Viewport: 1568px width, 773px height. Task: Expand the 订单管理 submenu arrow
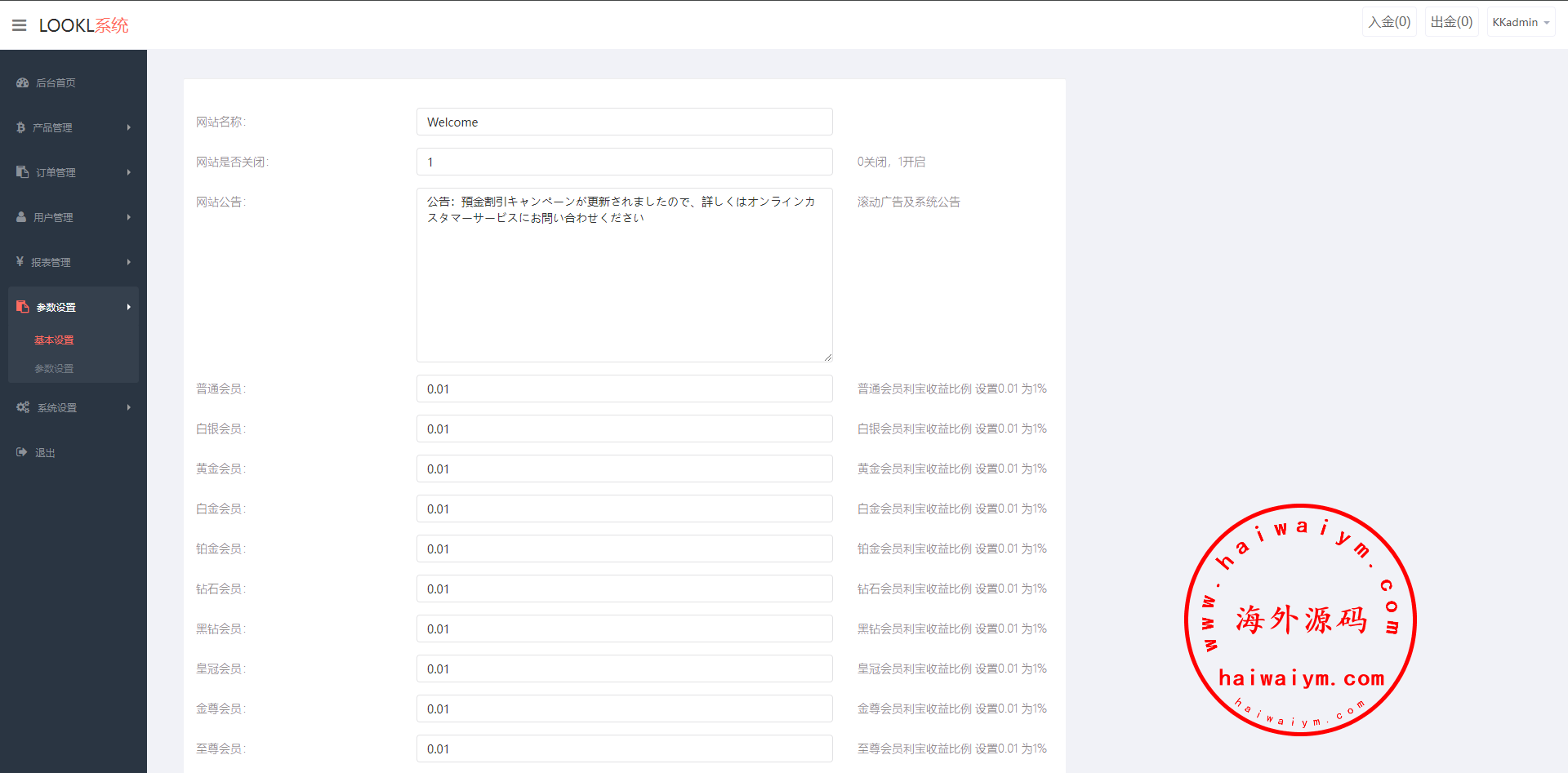(129, 172)
